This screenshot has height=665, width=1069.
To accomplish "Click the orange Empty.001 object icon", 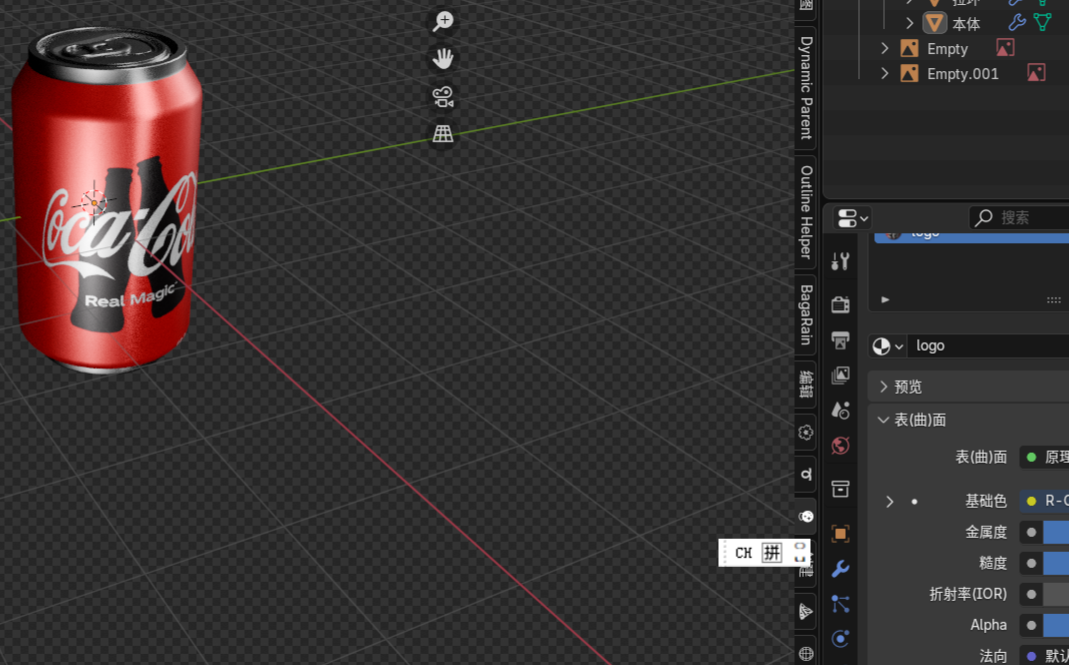I will click(x=909, y=73).
